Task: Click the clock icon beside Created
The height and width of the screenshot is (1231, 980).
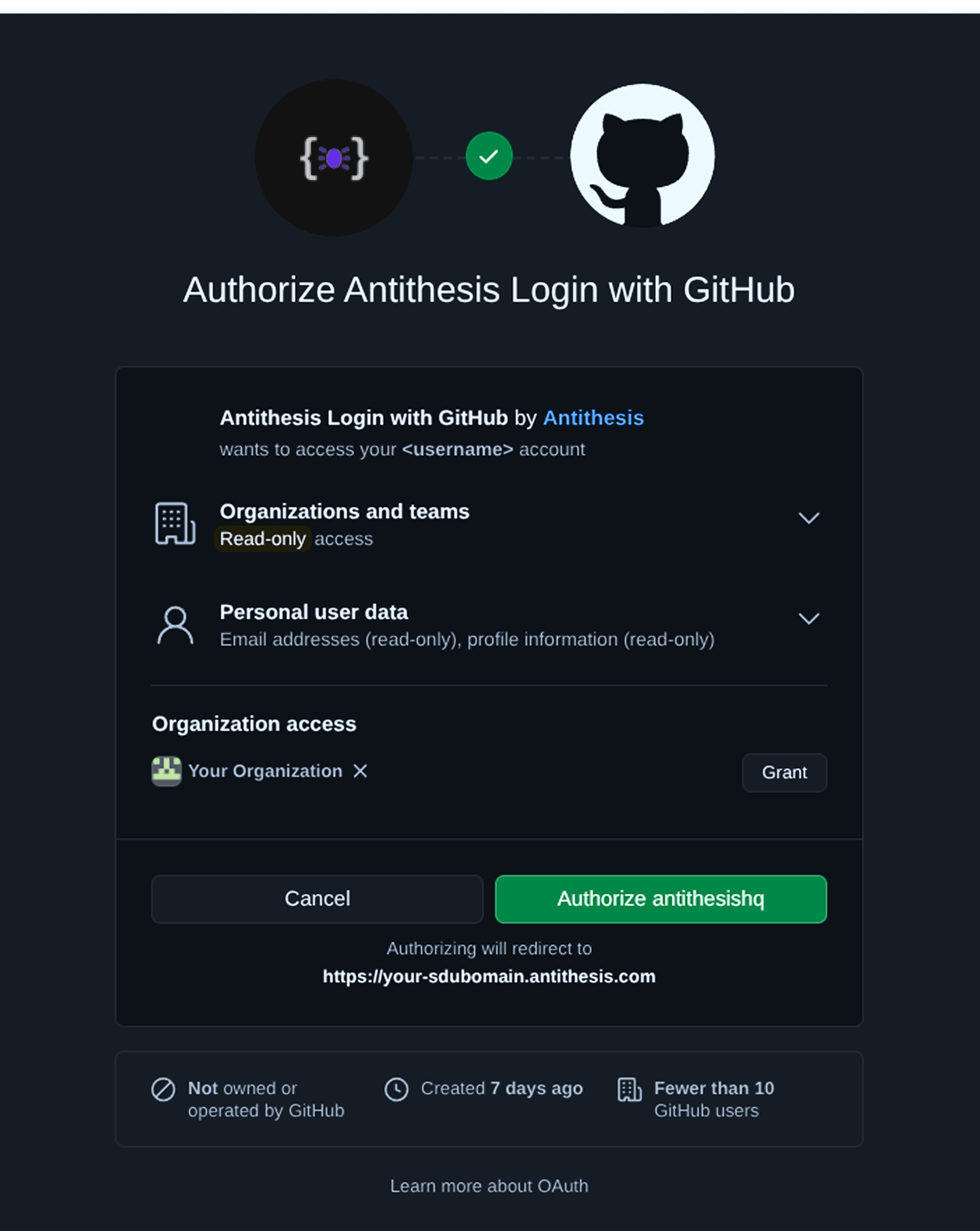Action: pyautogui.click(x=397, y=1089)
